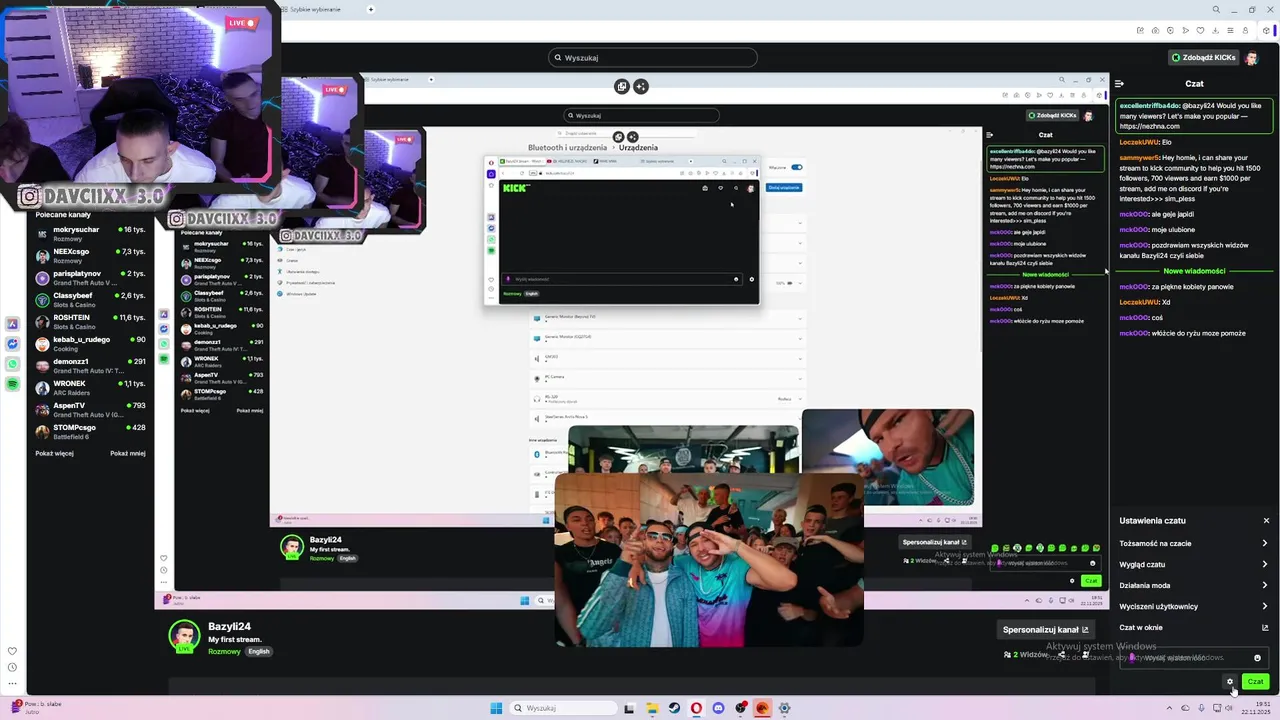Open Spotify from the Opera sidebar

click(x=12, y=384)
